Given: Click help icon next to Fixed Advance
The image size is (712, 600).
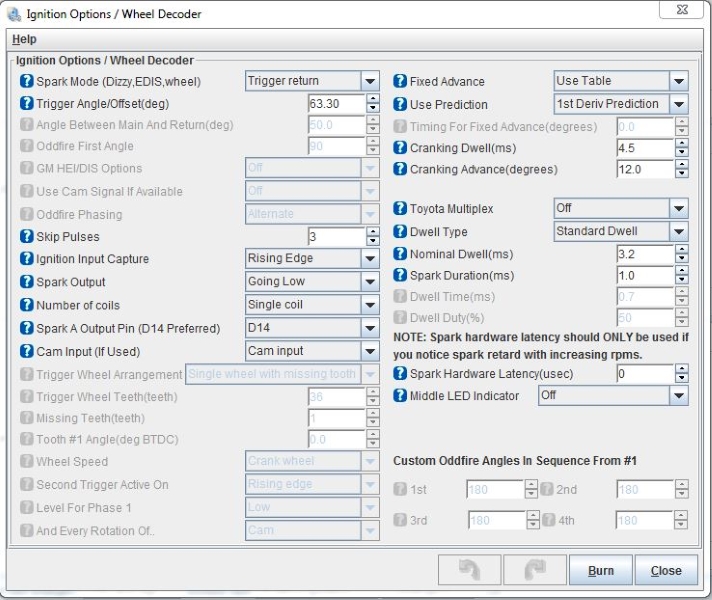Looking at the screenshot, I should pyautogui.click(x=400, y=81).
